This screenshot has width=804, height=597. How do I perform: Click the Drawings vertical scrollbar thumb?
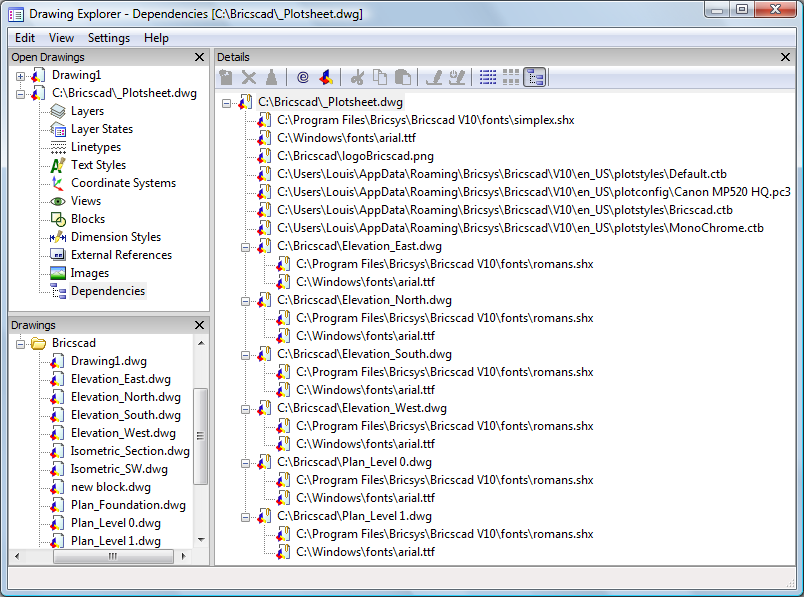tap(200, 436)
